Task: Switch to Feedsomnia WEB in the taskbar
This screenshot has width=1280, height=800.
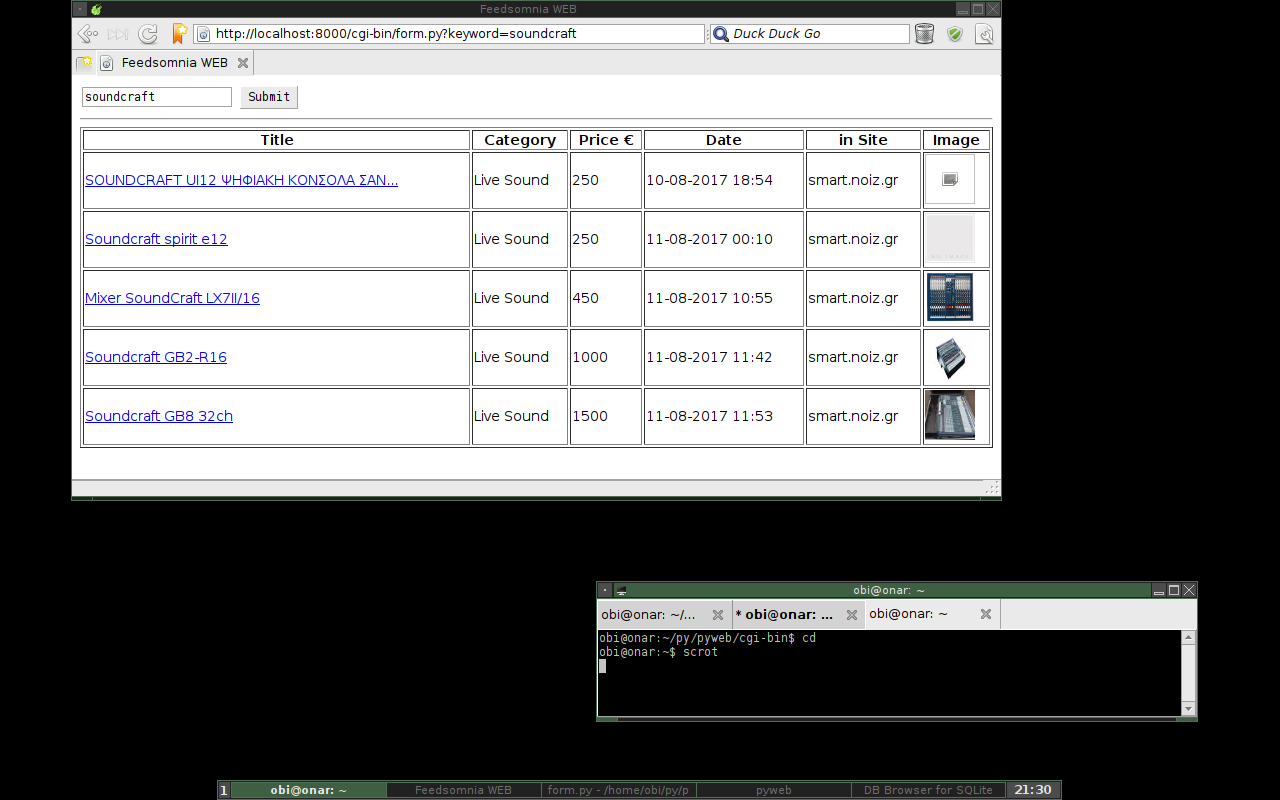Action: pyautogui.click(x=463, y=790)
